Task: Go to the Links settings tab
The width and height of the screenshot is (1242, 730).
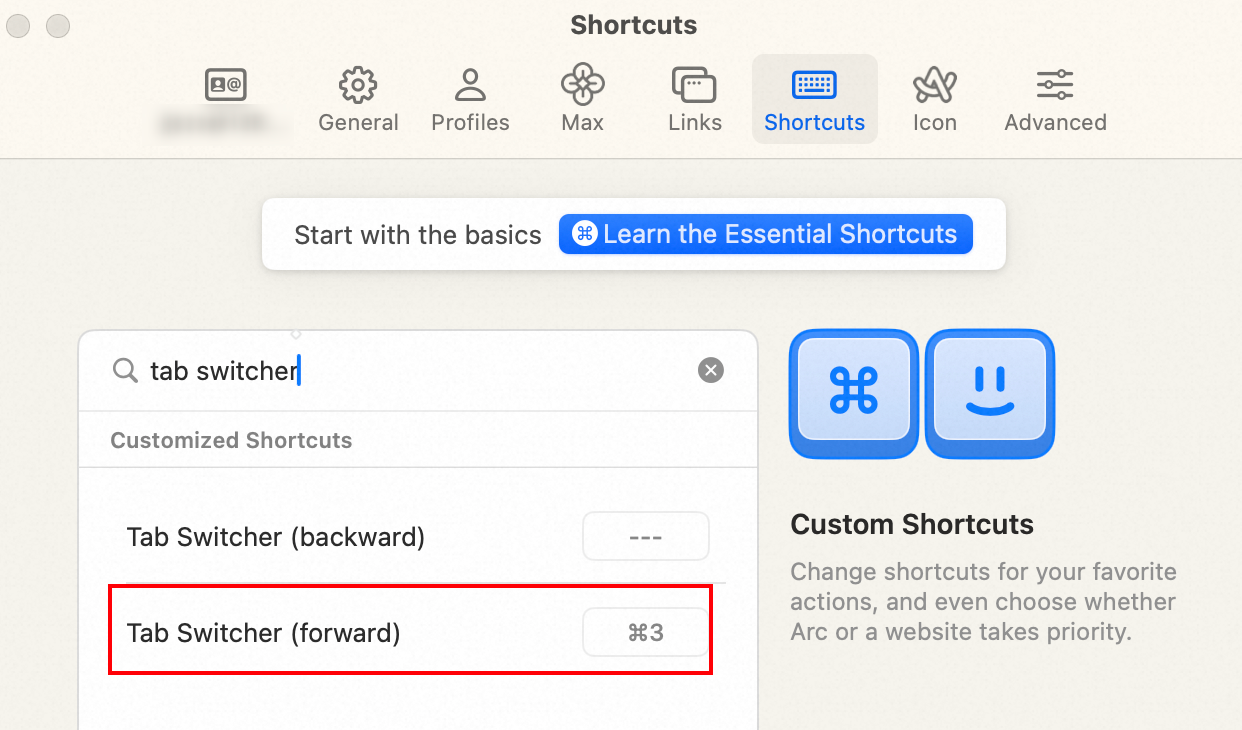Action: 694,99
